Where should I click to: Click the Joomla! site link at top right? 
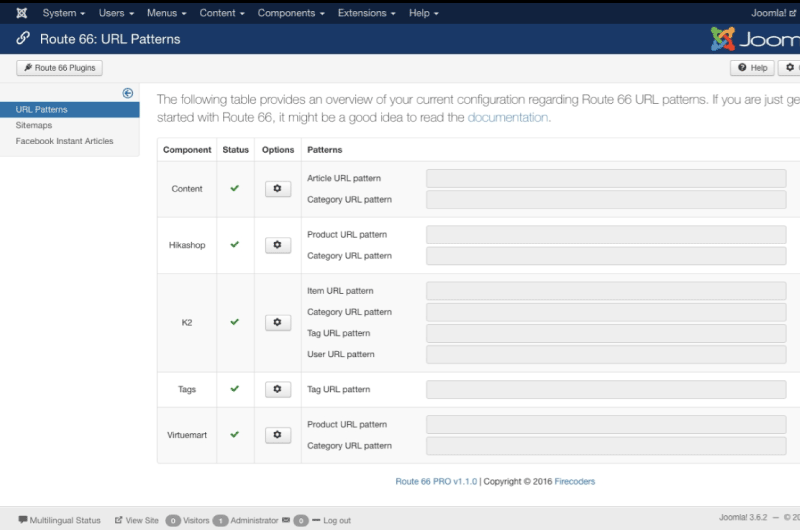[773, 13]
